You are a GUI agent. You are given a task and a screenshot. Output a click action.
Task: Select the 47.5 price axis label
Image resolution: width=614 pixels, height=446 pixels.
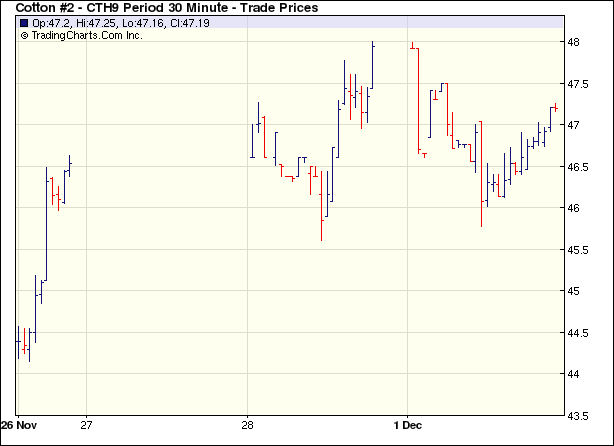click(x=579, y=84)
